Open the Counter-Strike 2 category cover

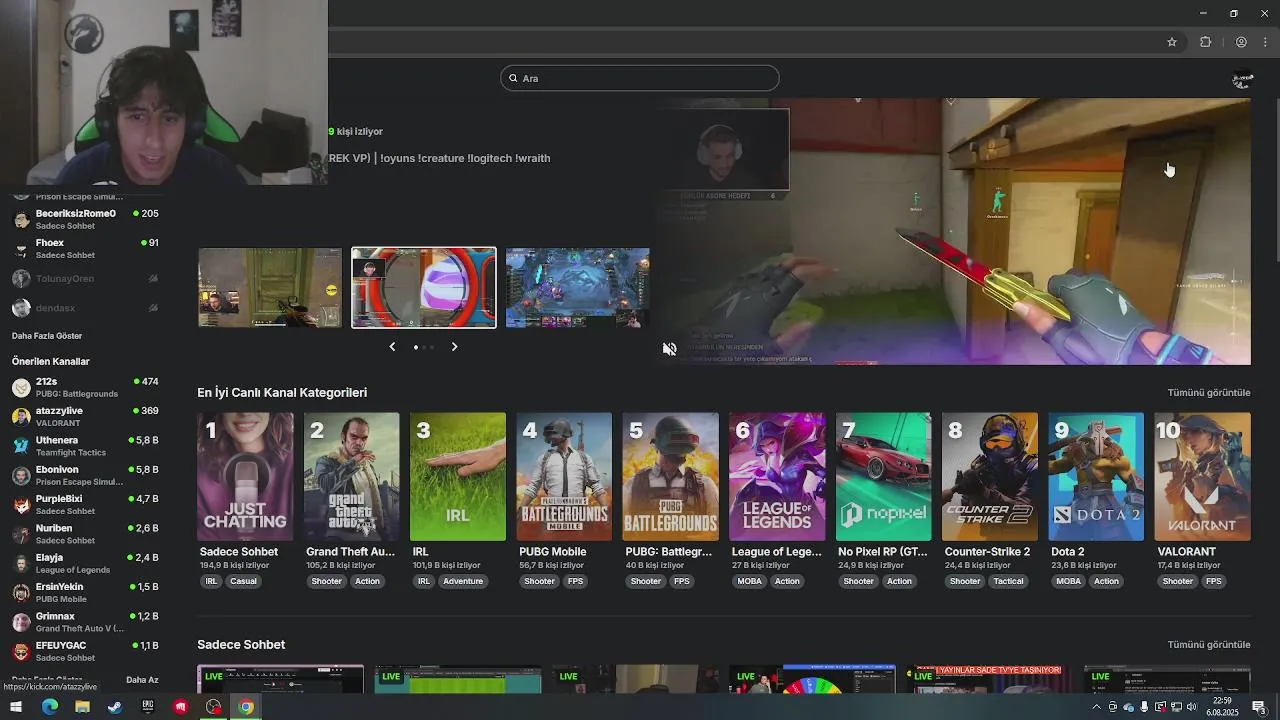(x=990, y=477)
